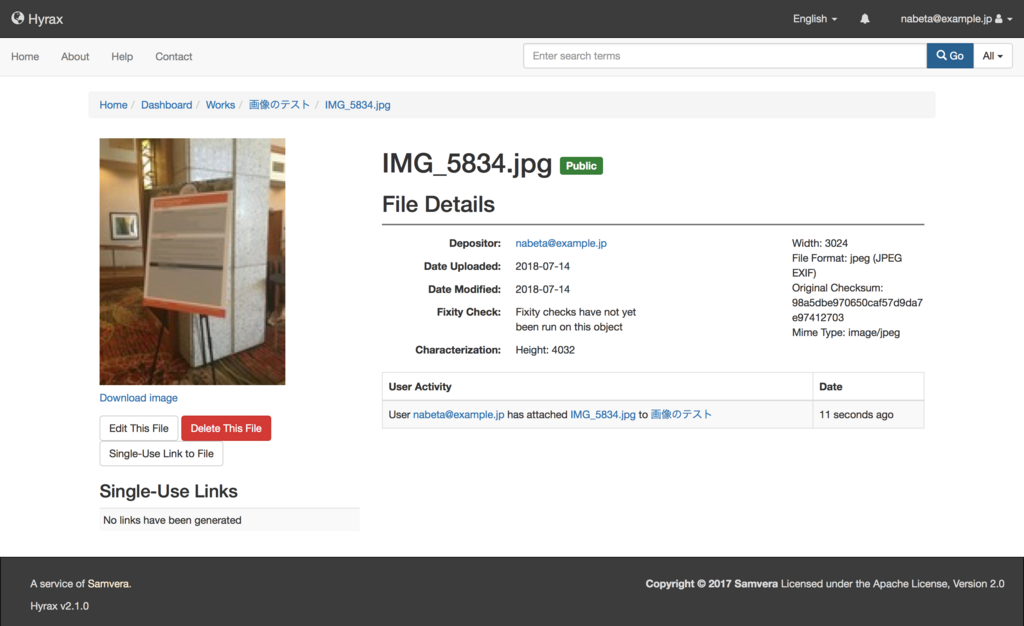1024x626 pixels.
Task: Open the IMG_5834.jpg image thumbnail
Action: 192,261
